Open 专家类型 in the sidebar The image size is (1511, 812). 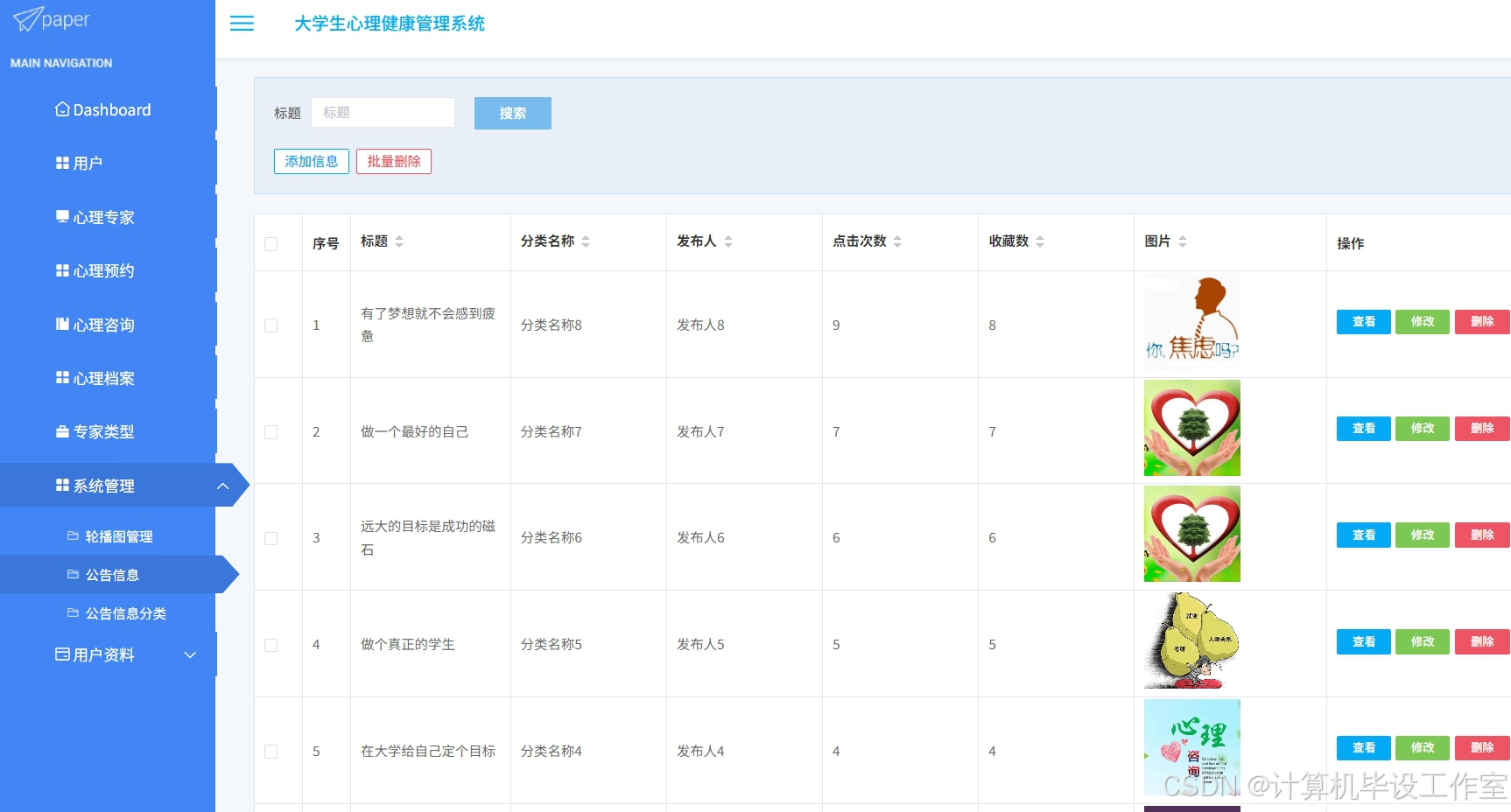point(102,431)
